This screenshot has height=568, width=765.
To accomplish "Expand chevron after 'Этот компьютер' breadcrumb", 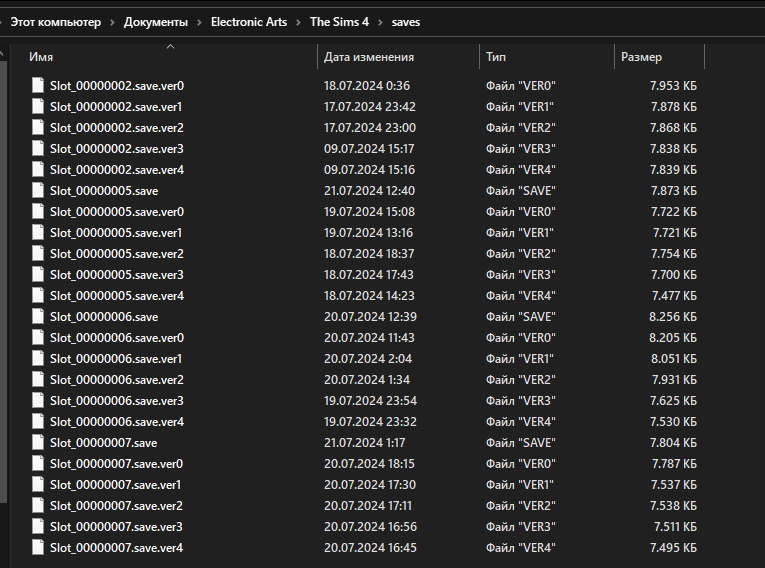I will click(111, 22).
